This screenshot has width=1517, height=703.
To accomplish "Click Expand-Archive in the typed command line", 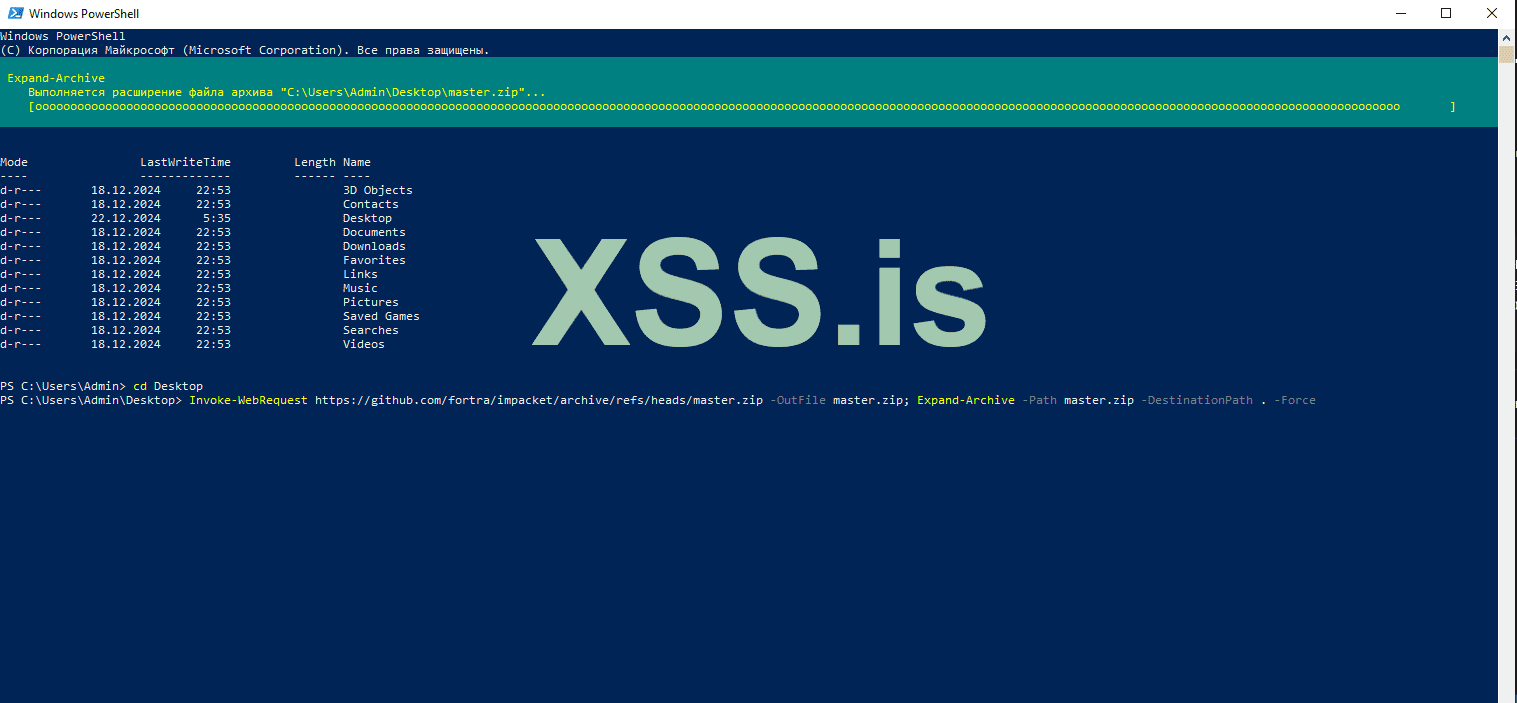I will click(x=965, y=400).
